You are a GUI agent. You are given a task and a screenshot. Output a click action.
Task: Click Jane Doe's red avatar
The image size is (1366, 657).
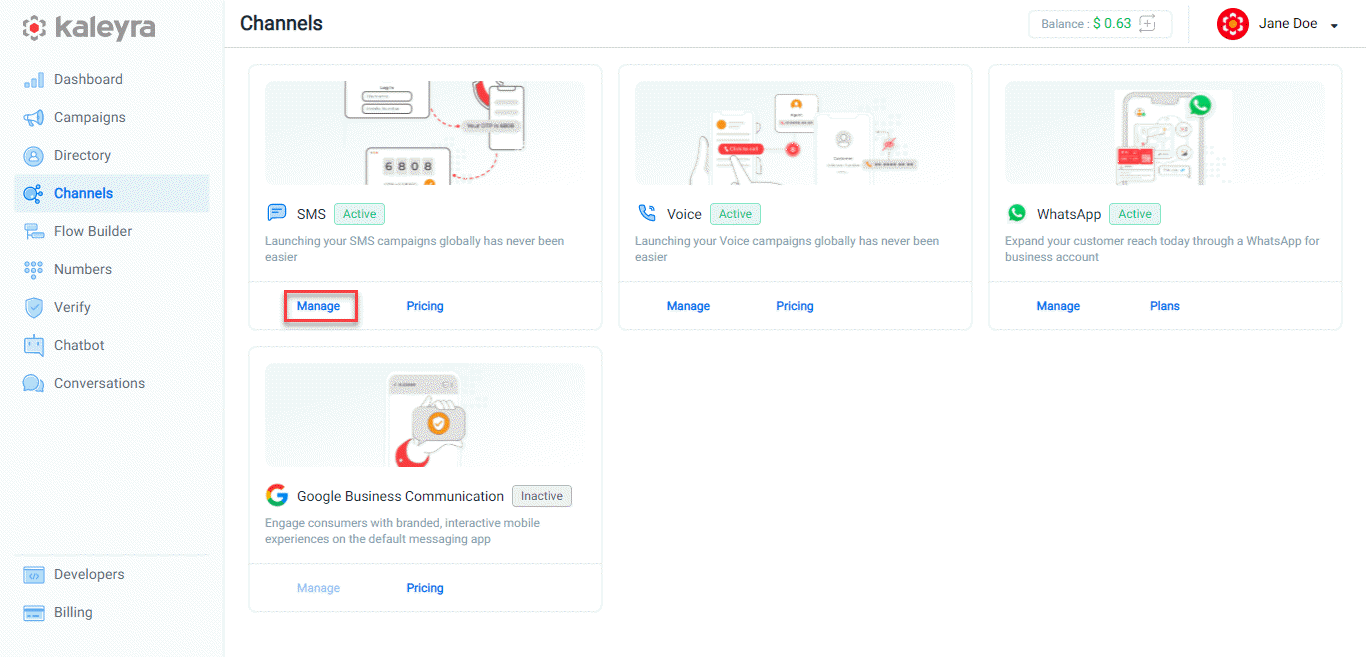coord(1233,24)
